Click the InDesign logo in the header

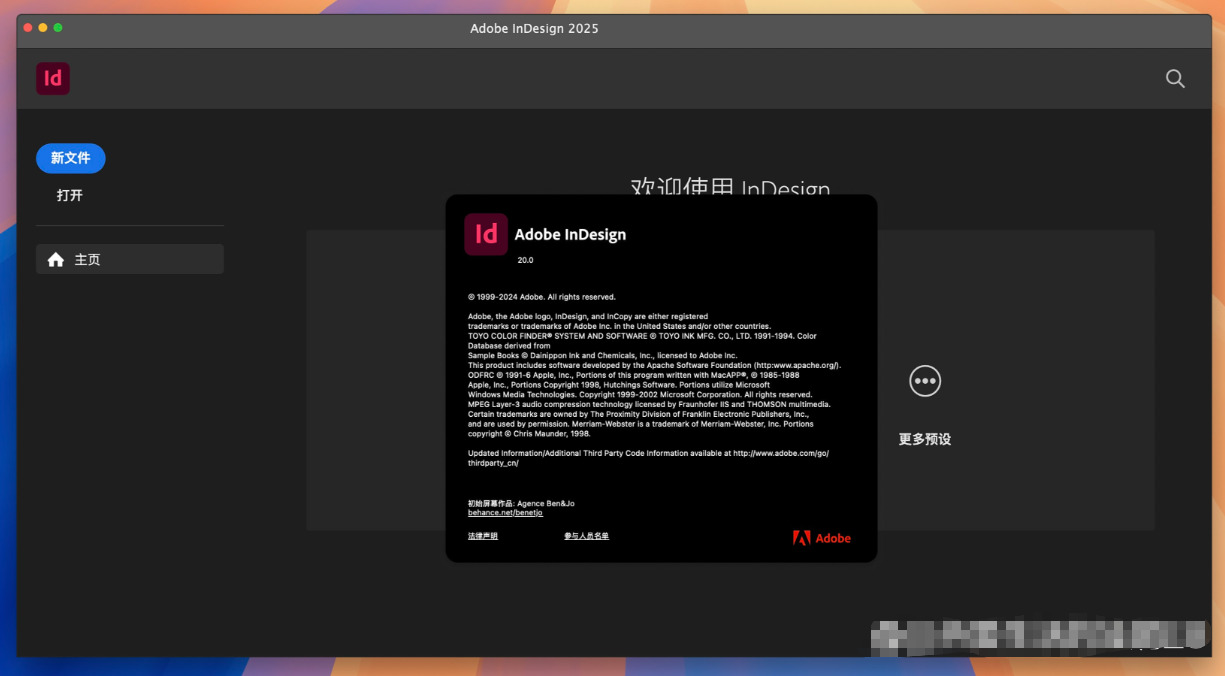(53, 79)
